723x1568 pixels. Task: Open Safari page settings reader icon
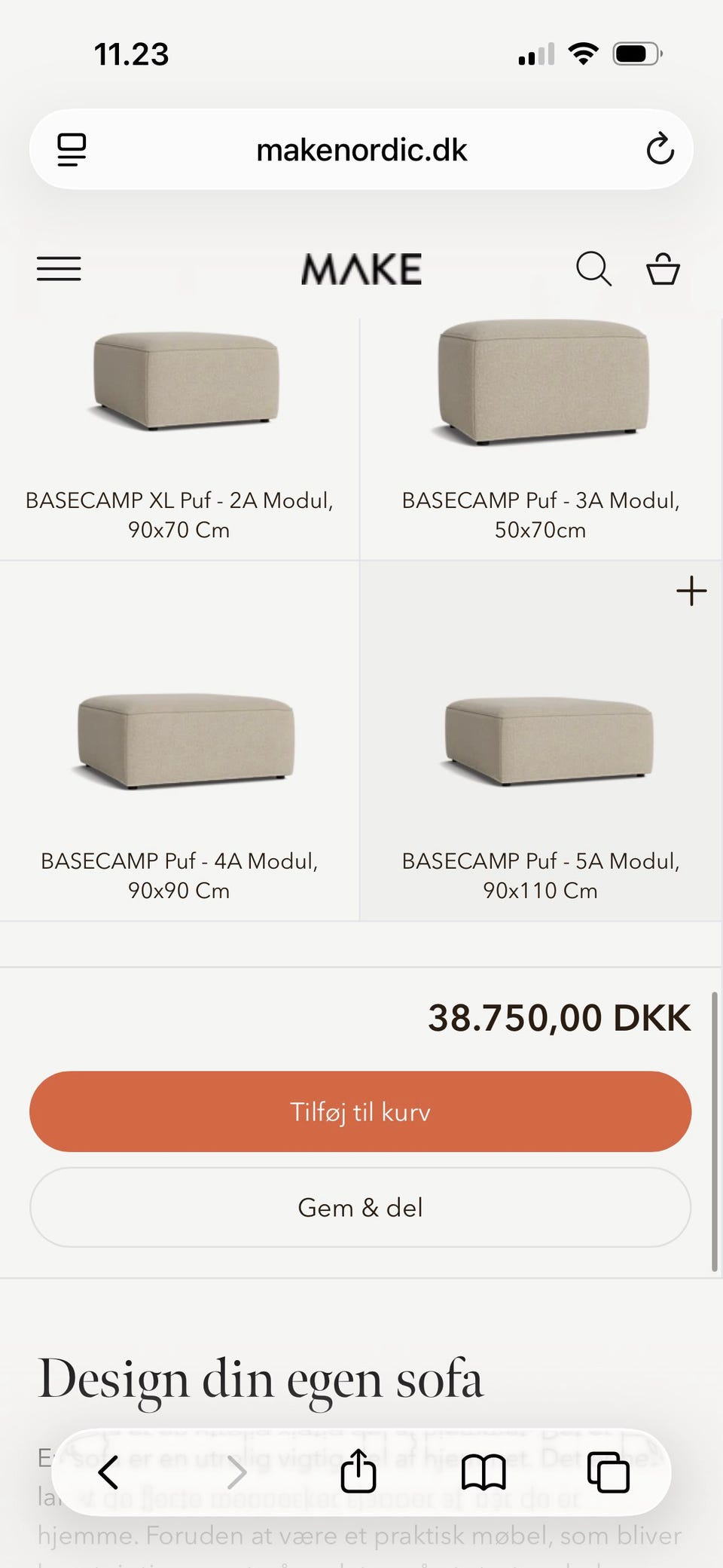click(72, 149)
